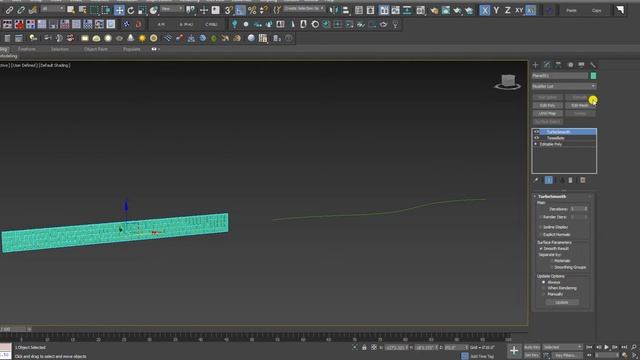Click the Iterations spinner field
This screenshot has width=640, height=360.
578,209
